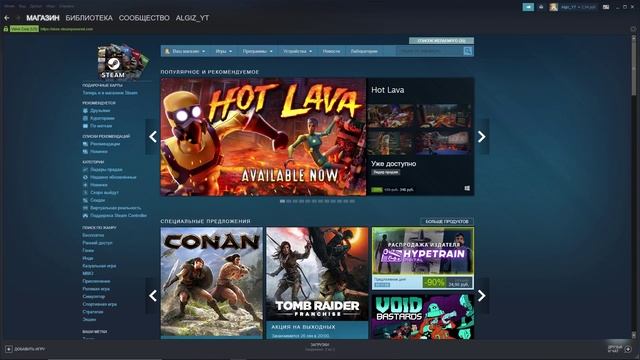Image resolution: width=640 pixels, height=360 pixels.
Task: Open 'Лидеры продаж' category link
Action: pyautogui.click(x=106, y=169)
